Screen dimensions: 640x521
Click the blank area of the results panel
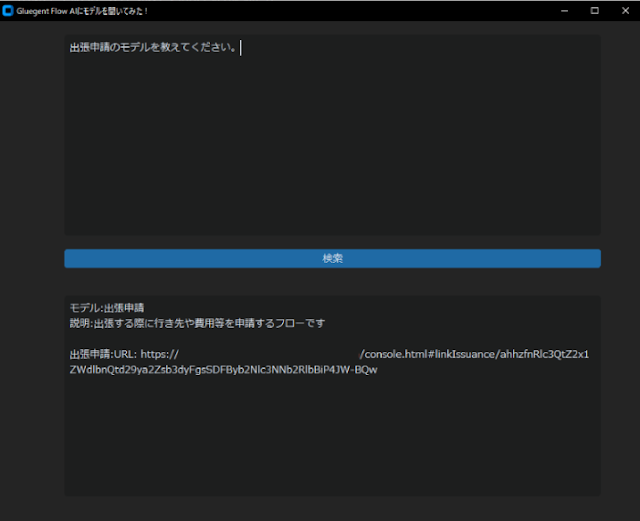coord(332,440)
